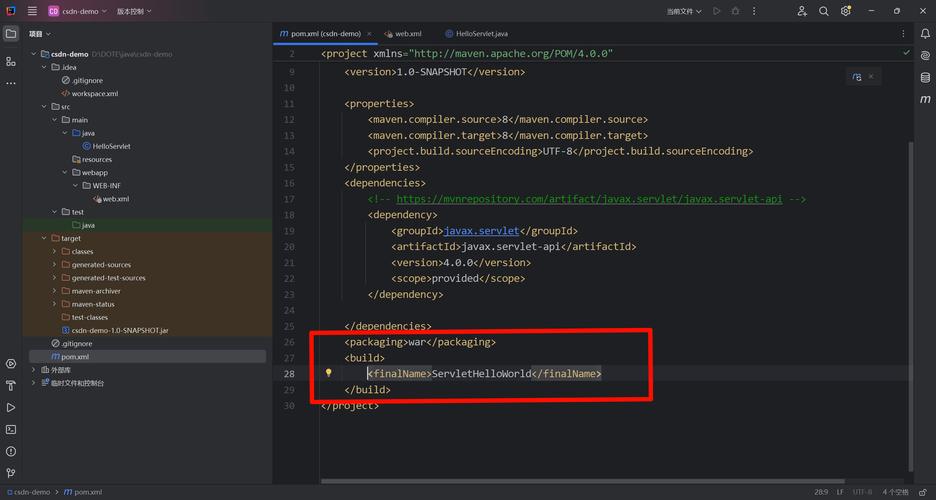
Task: Collapse the target folder in tree
Action: click(43, 238)
